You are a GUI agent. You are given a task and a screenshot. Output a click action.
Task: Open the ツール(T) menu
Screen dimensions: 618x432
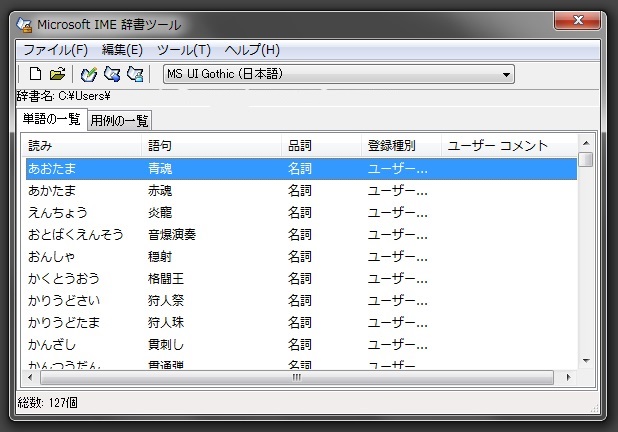coord(184,50)
